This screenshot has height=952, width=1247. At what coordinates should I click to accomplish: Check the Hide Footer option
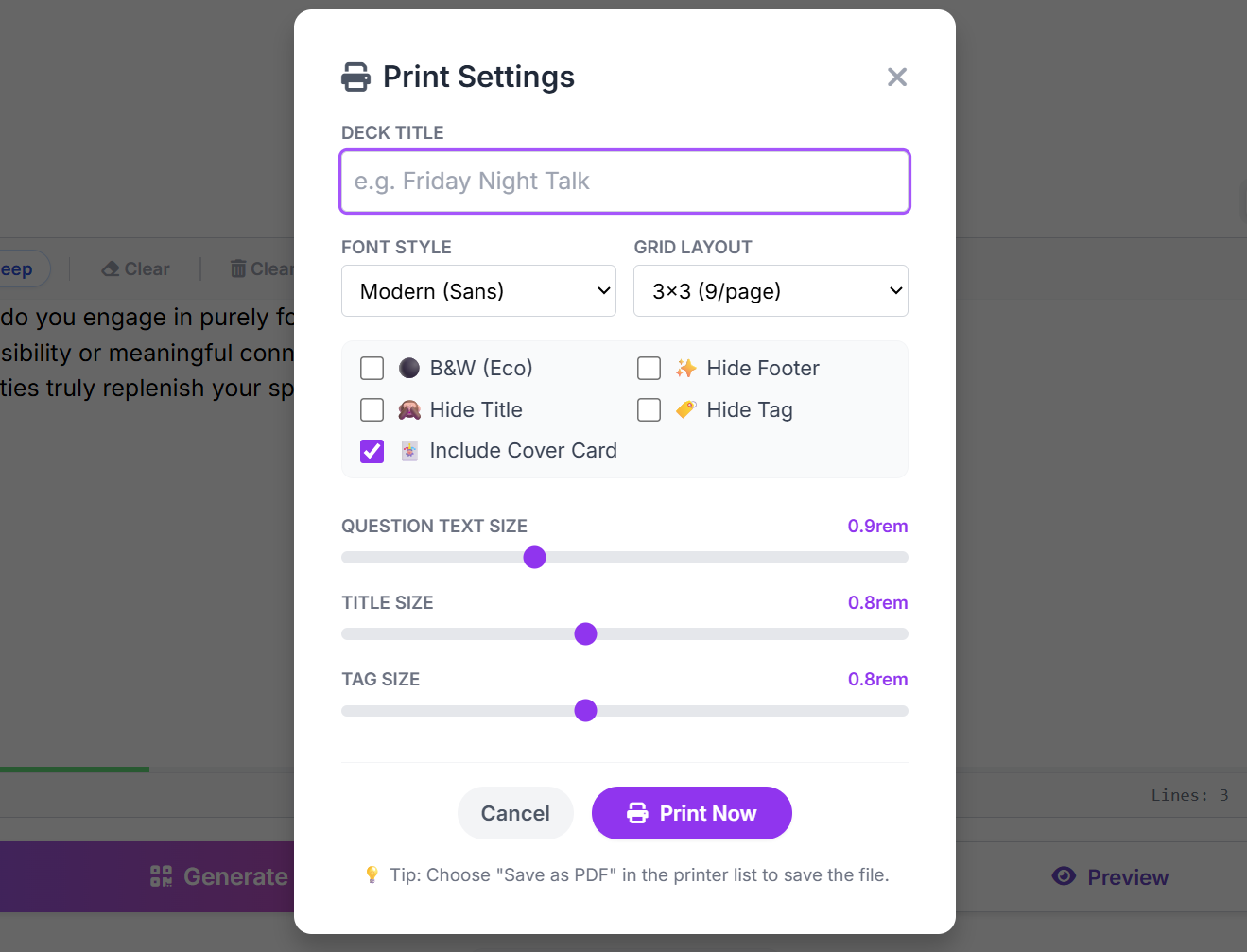(x=649, y=368)
